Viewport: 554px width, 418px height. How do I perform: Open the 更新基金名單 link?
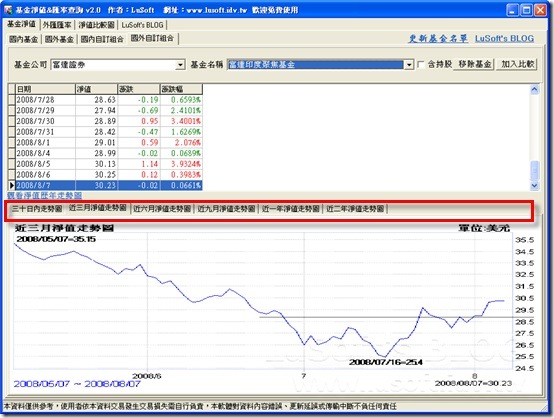pyautogui.click(x=438, y=39)
